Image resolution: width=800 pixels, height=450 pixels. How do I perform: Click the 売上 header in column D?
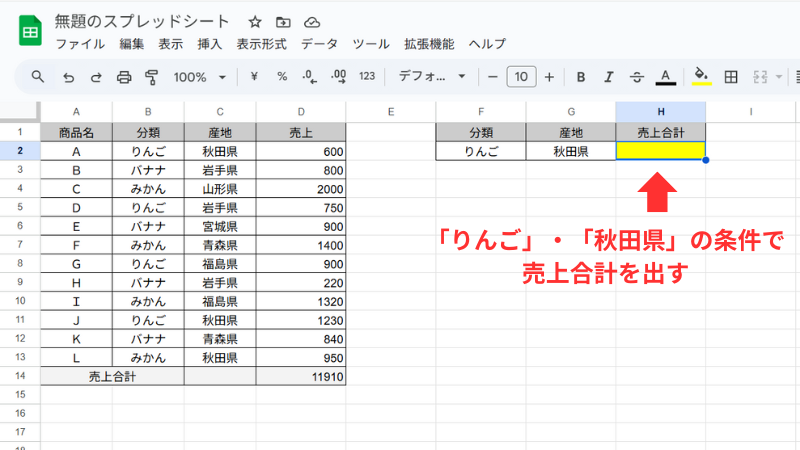tap(301, 133)
